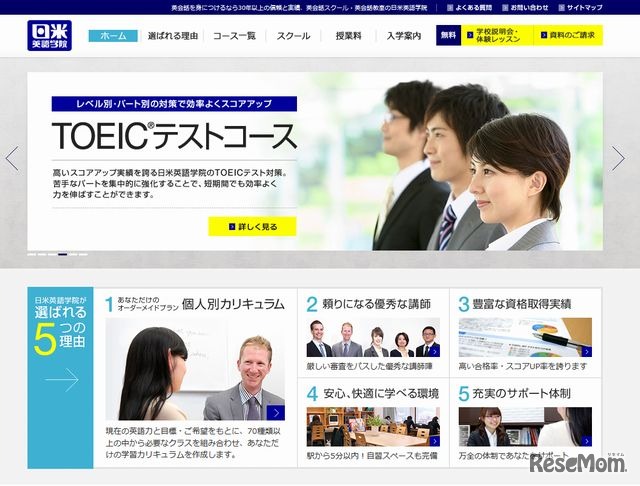This screenshot has height=486, width=640.
Task: Click arrow icon on study room photo
Action: tap(435, 441)
